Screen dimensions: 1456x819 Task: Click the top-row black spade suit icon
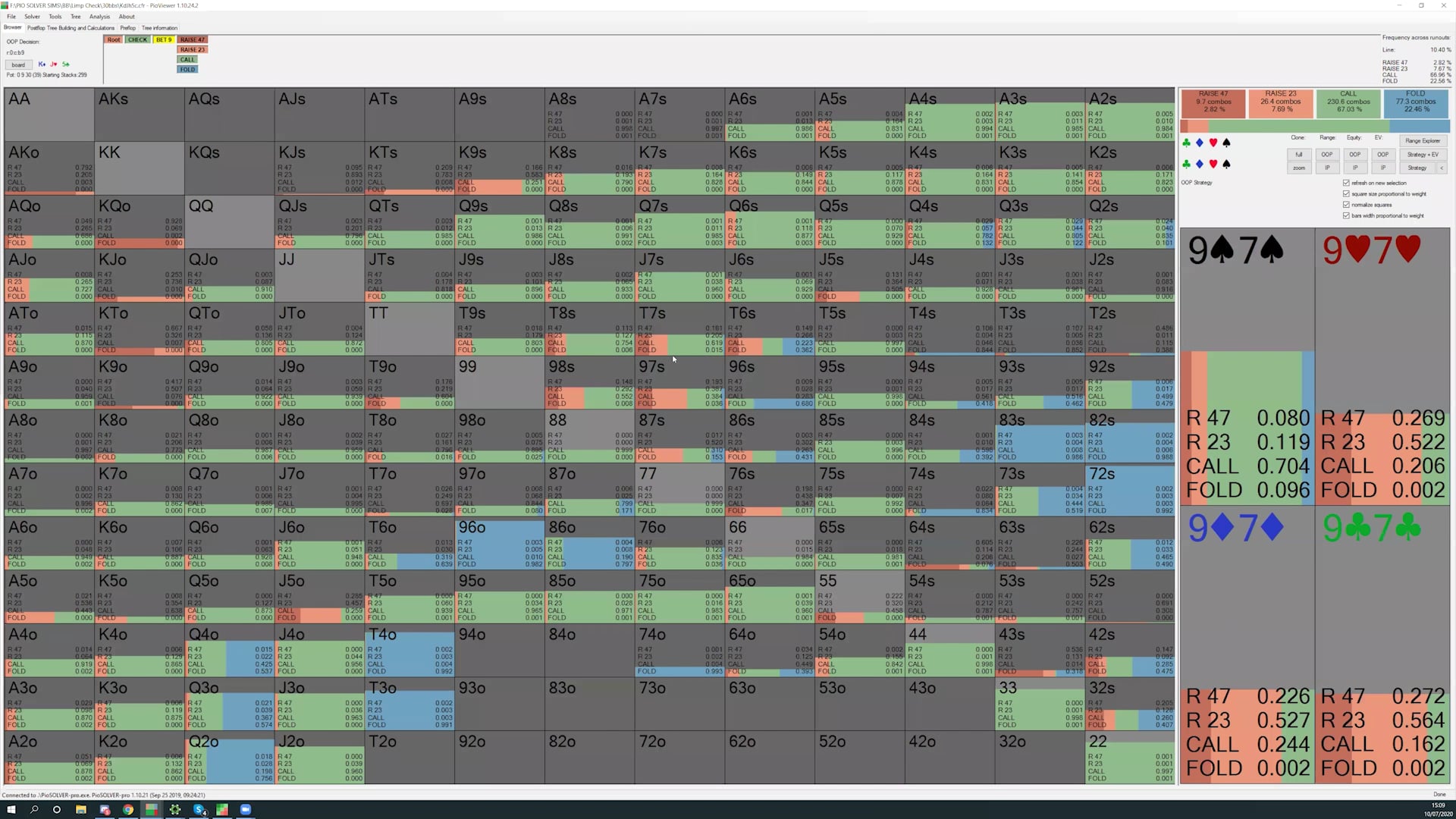pos(1226,143)
